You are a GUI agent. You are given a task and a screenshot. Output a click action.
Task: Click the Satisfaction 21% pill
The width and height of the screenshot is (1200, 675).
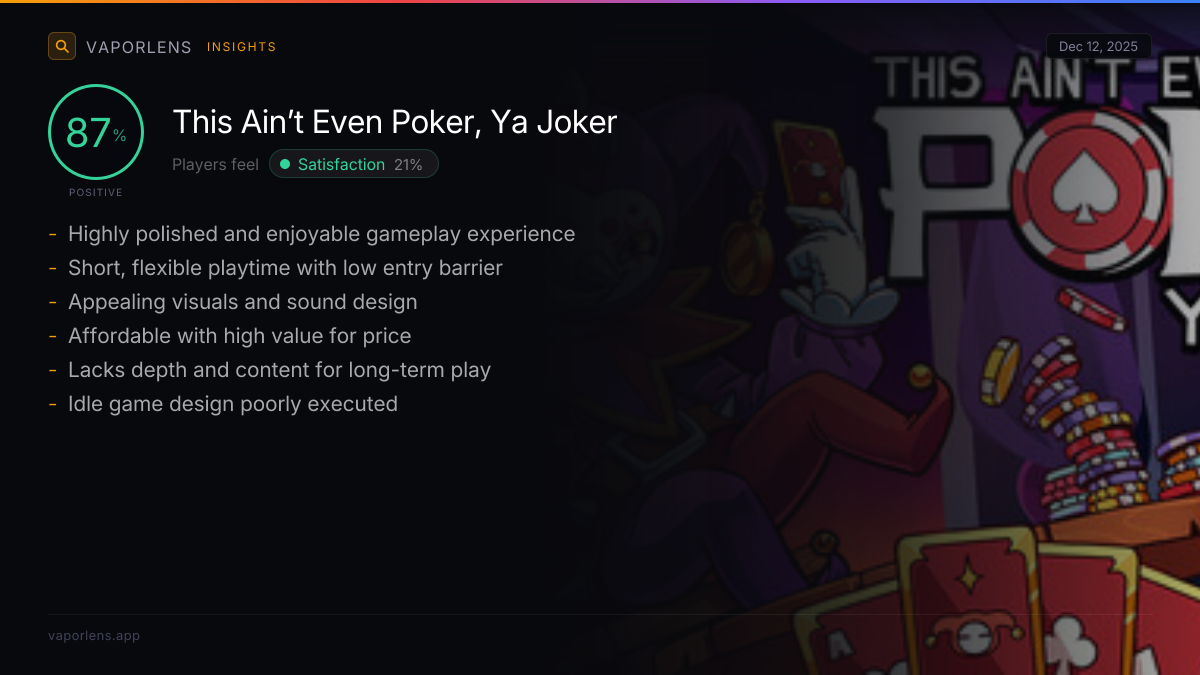[353, 164]
